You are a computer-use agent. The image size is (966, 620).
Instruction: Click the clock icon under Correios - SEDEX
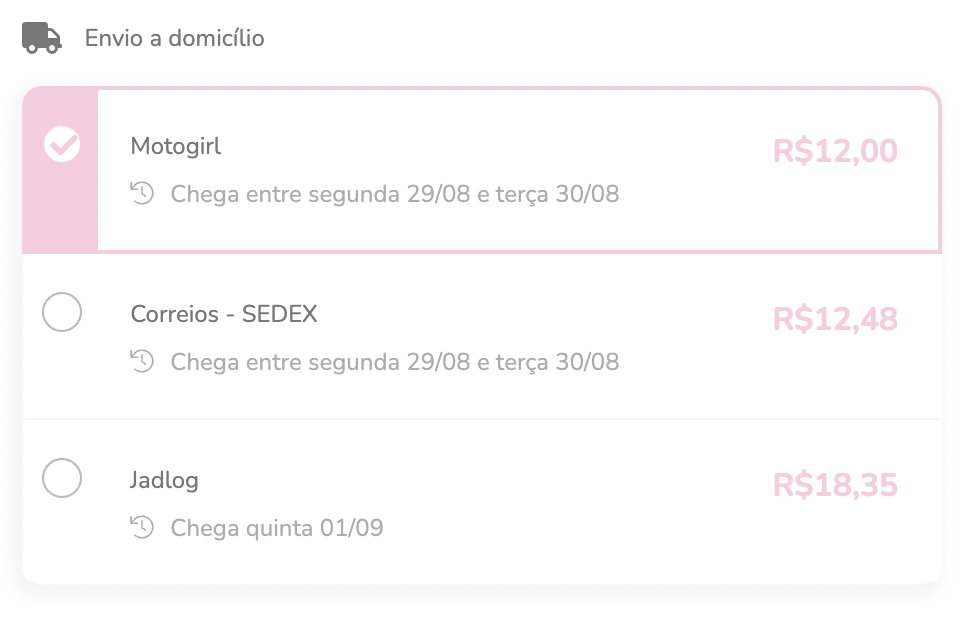(143, 361)
